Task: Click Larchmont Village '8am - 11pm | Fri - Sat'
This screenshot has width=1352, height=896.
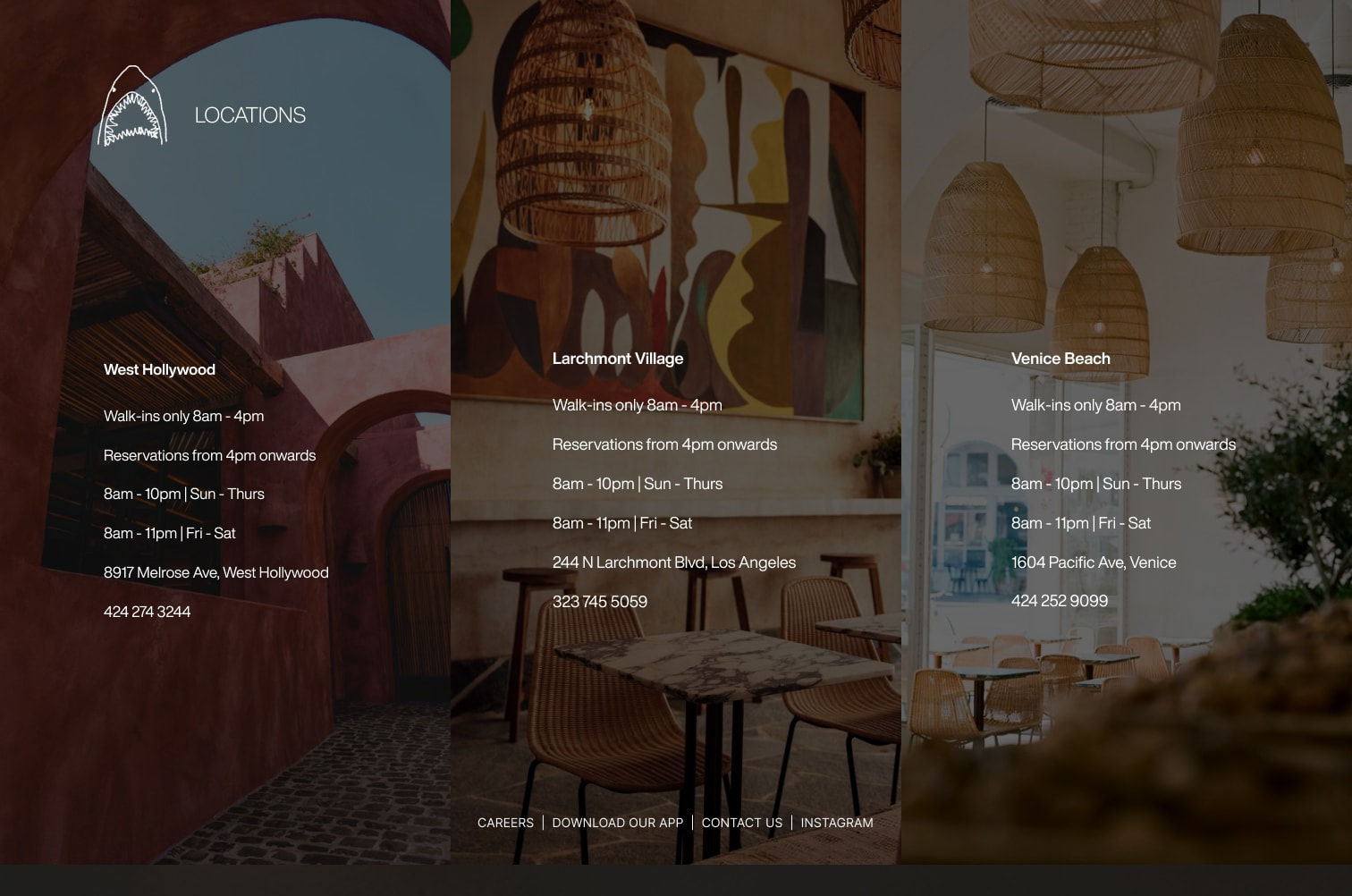Action: tap(622, 523)
